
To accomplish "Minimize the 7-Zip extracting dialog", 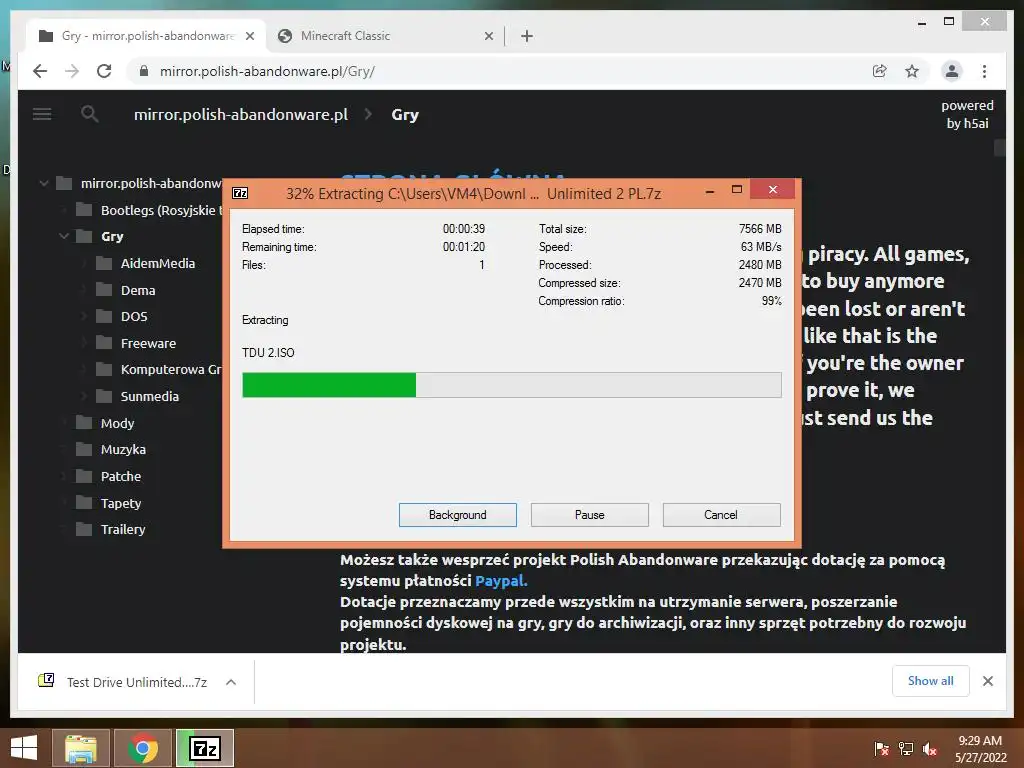I will coord(710,191).
